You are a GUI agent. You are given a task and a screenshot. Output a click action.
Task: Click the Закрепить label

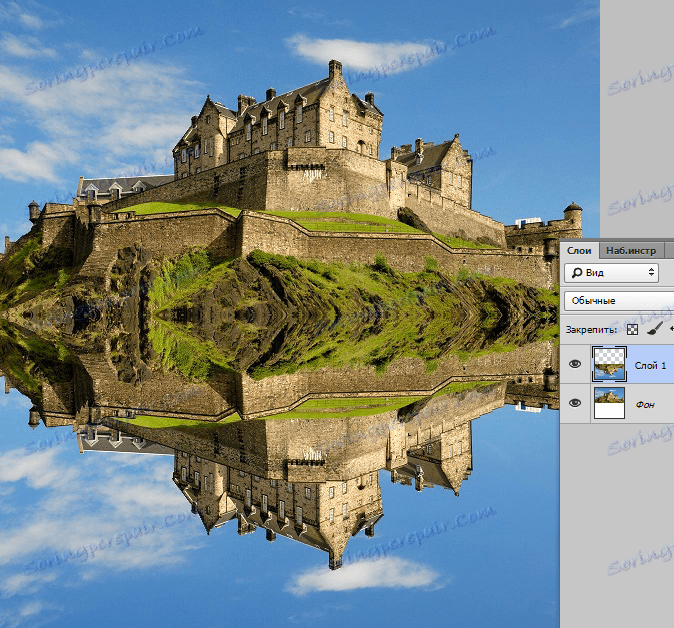click(591, 330)
